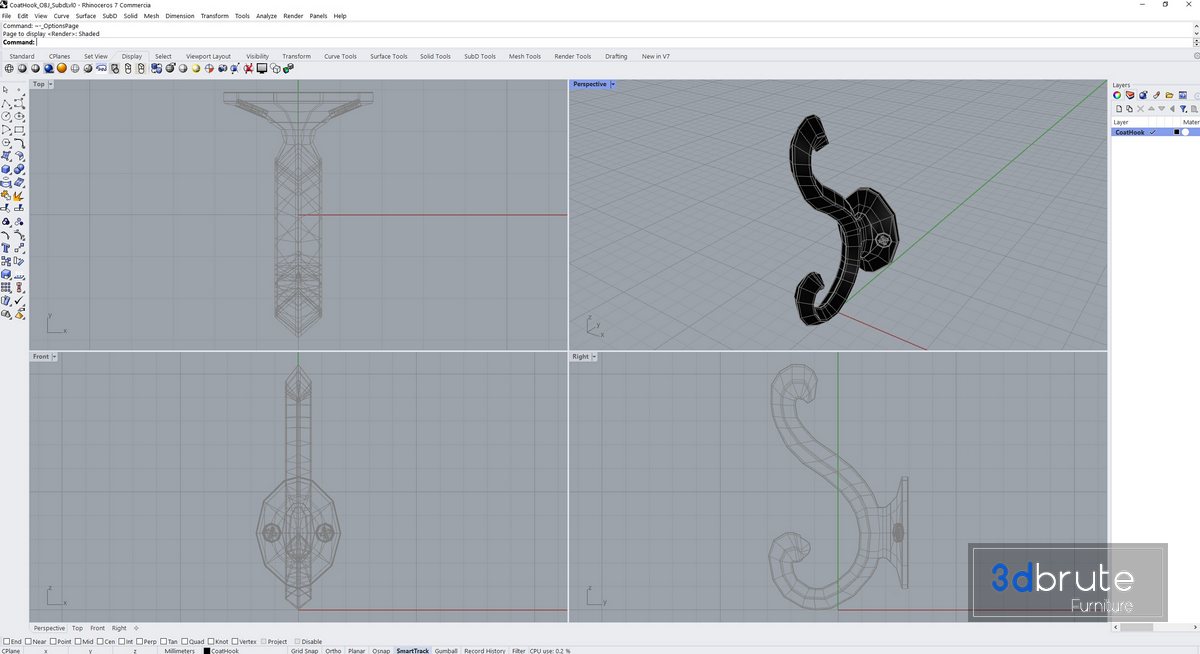Select the orange Rendered display mode sphere icon
This screenshot has height=654, width=1200.
click(x=61, y=69)
